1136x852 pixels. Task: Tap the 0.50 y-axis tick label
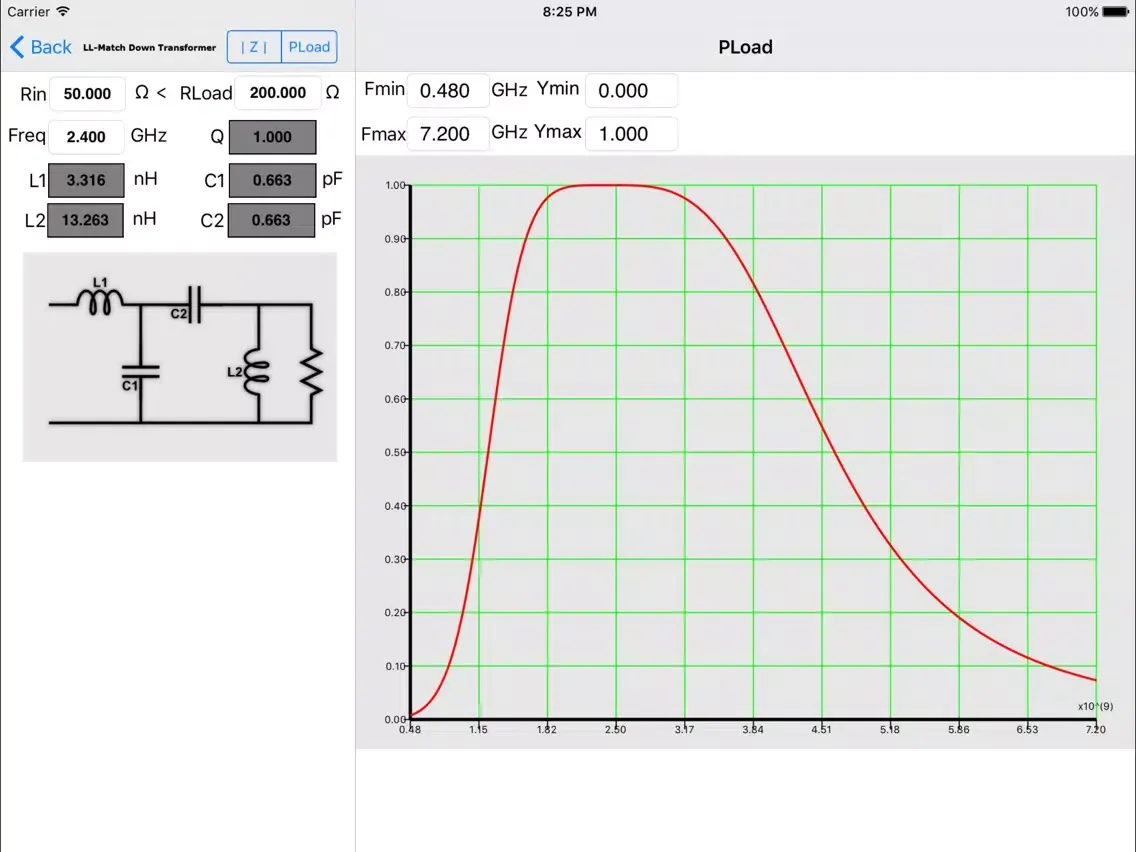[x=395, y=452]
